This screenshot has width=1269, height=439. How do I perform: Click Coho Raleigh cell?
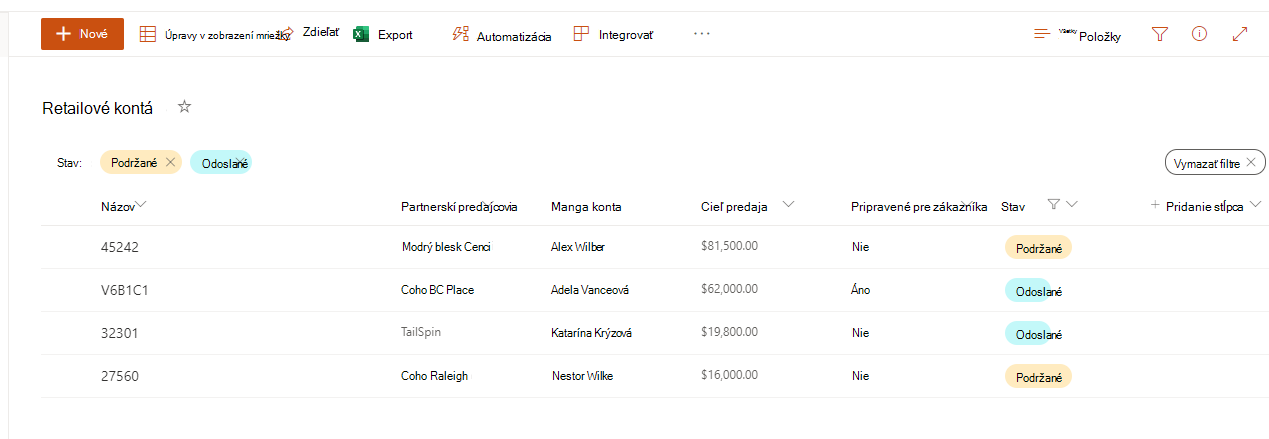(434, 376)
